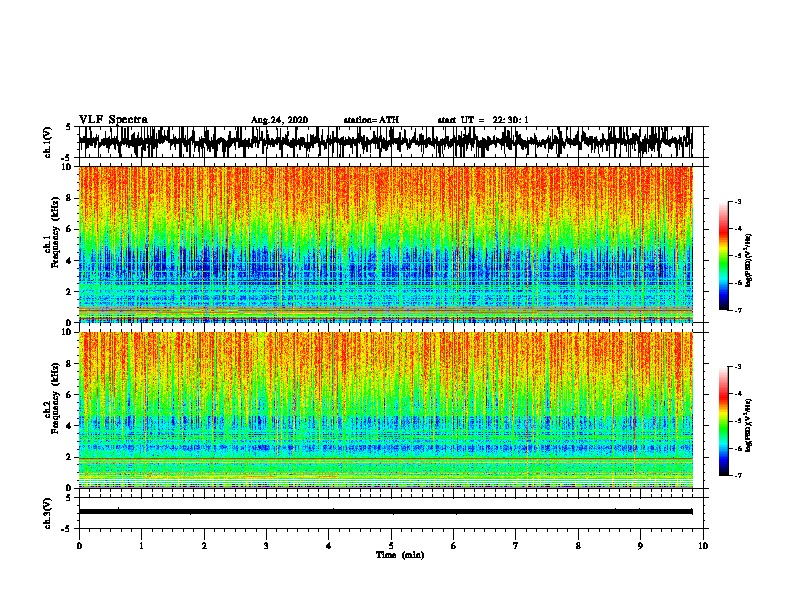Screen dimensions: 792x612
Task: Click time axis tick label 10
Action: tap(703, 546)
